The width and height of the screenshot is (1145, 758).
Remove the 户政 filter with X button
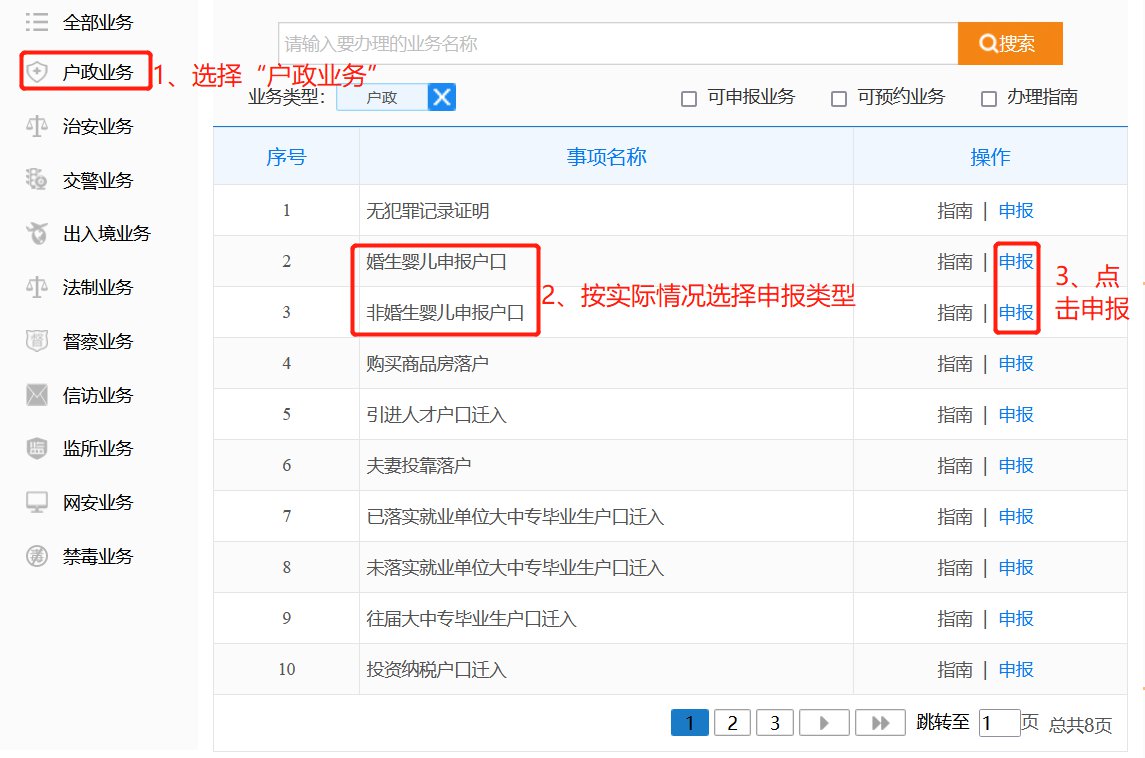(x=442, y=97)
